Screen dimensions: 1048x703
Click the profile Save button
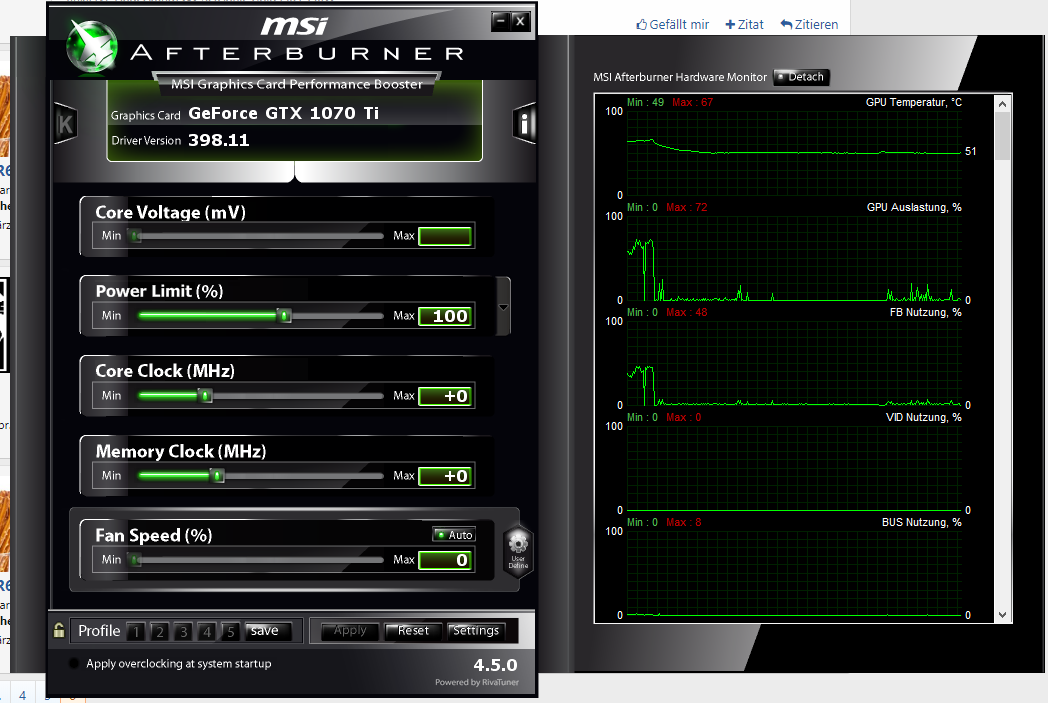268,631
